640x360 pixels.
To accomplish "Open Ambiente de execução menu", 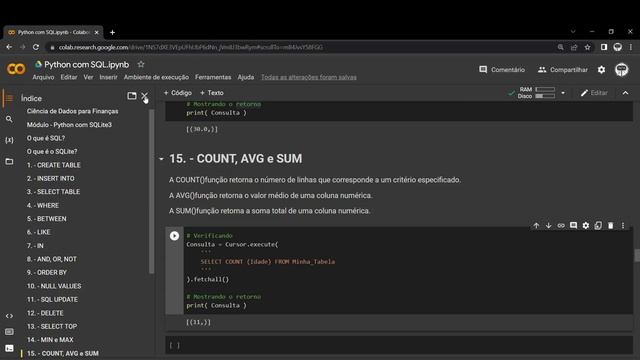I will pyautogui.click(x=156, y=77).
